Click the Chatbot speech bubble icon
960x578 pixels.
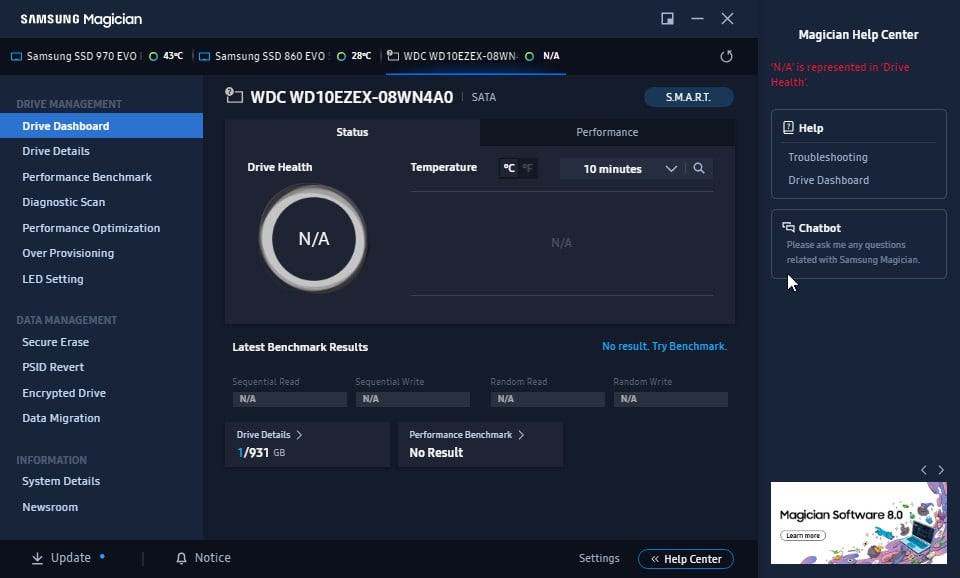[x=788, y=227]
